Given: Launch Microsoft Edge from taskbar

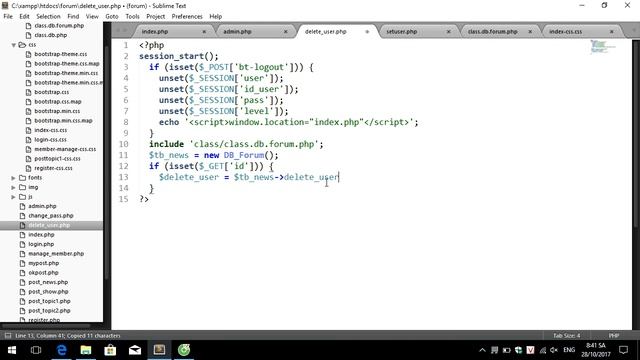Looking at the screenshot, I should pos(62,350).
